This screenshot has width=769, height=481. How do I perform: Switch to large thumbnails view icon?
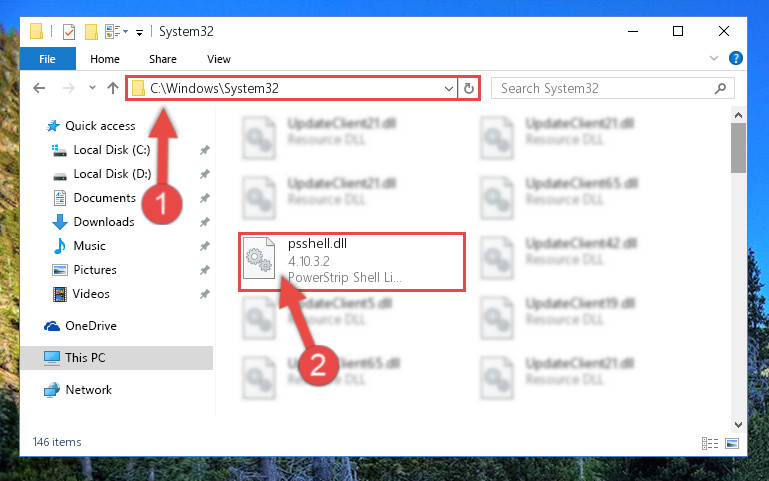(x=732, y=443)
